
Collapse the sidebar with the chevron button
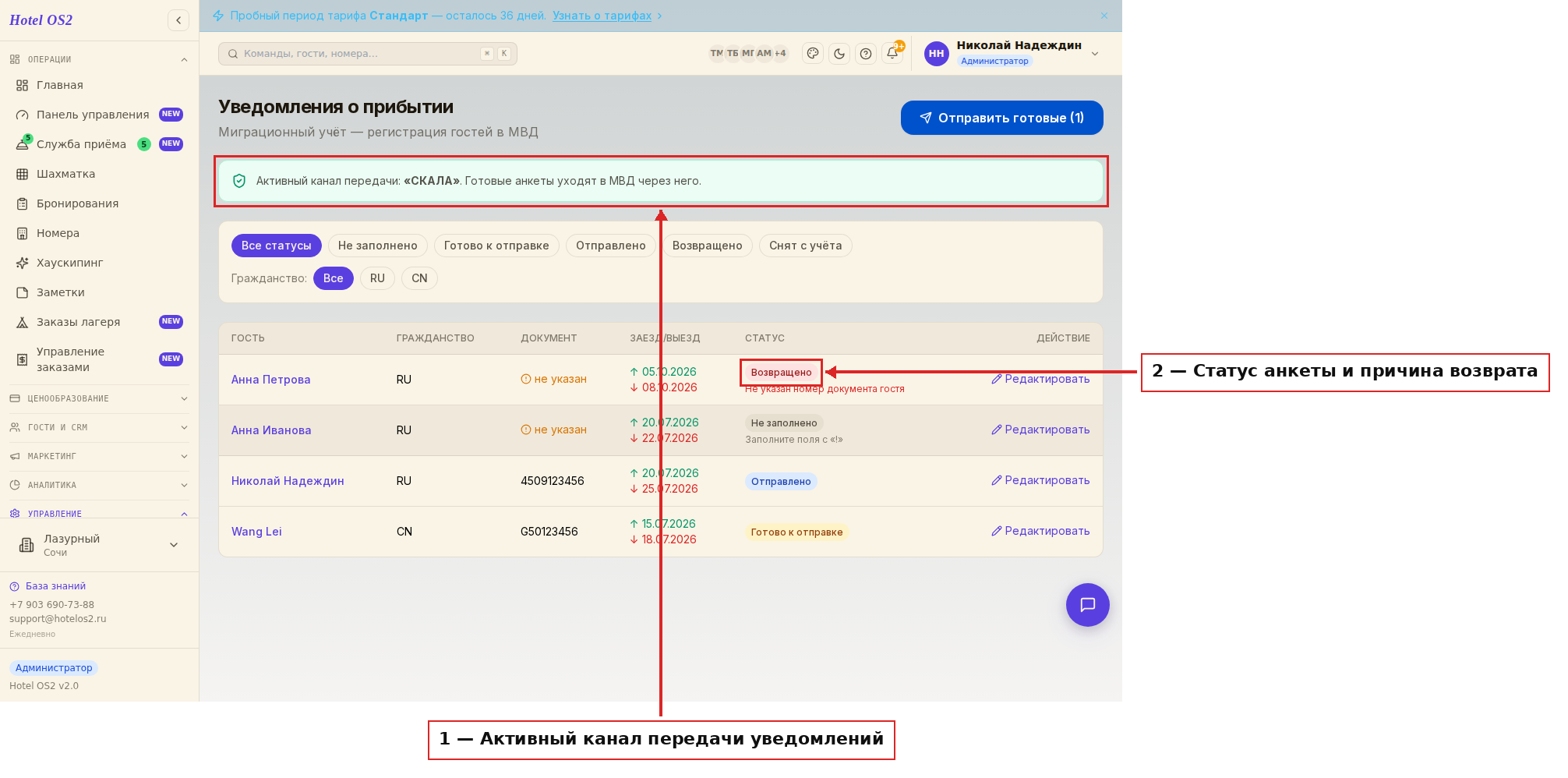pyautogui.click(x=178, y=20)
